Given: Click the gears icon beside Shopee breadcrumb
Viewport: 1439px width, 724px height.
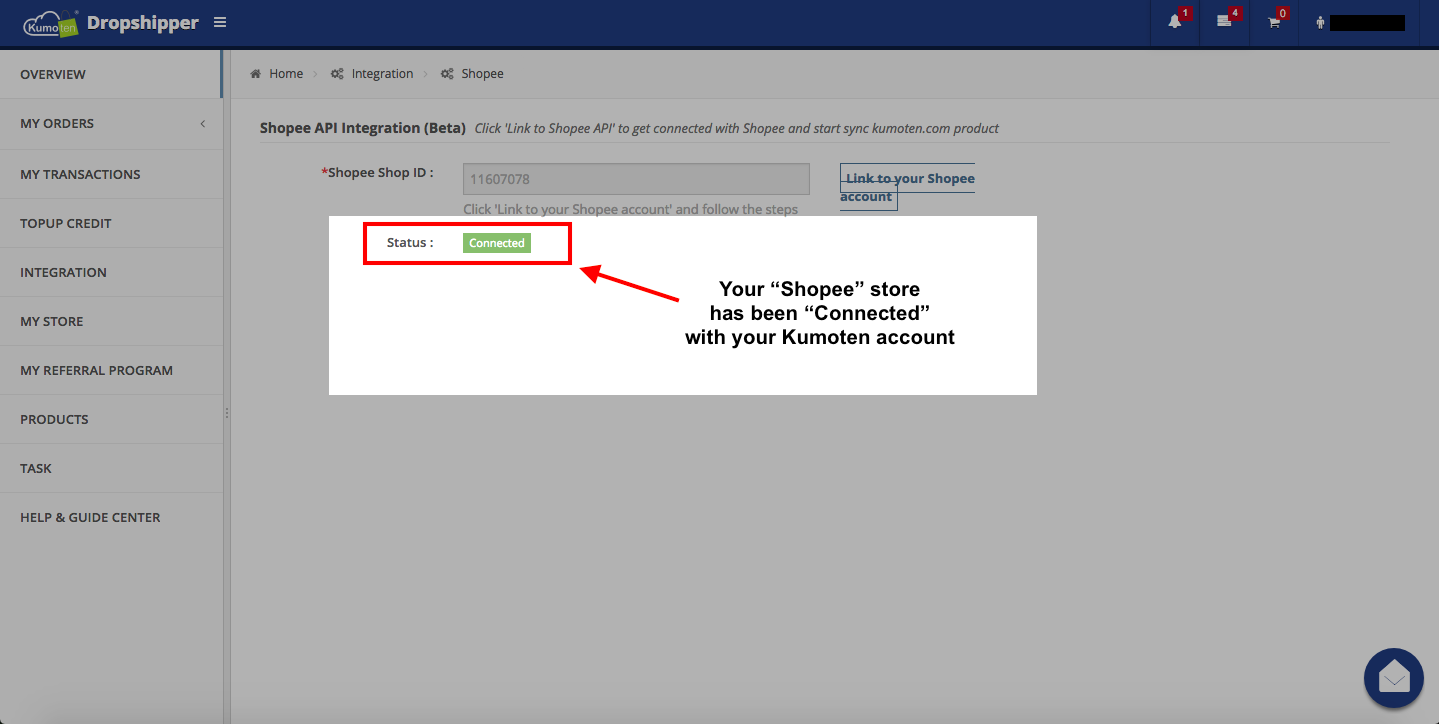Looking at the screenshot, I should (448, 74).
